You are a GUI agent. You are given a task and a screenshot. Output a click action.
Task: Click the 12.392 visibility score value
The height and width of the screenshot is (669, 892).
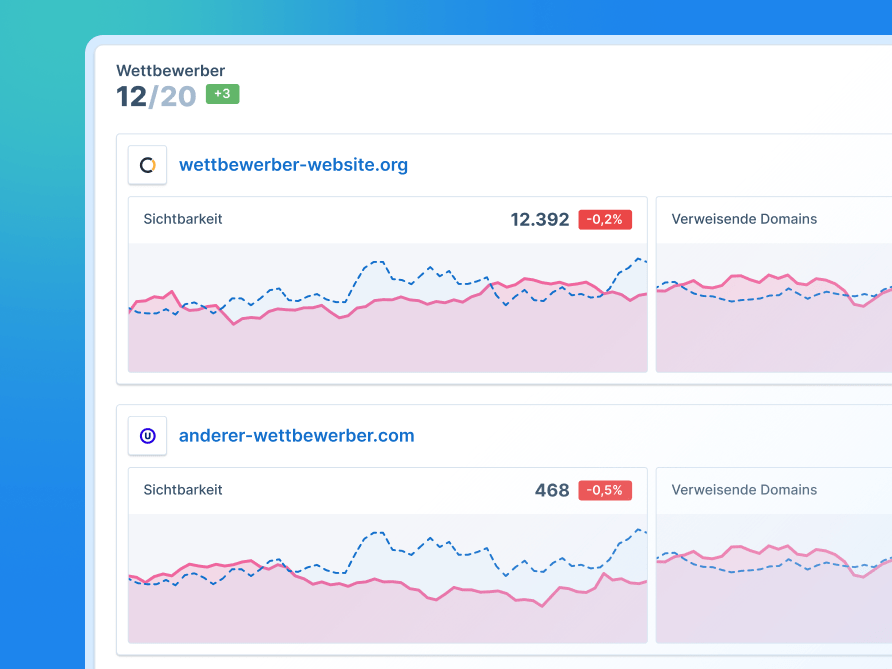pyautogui.click(x=540, y=219)
